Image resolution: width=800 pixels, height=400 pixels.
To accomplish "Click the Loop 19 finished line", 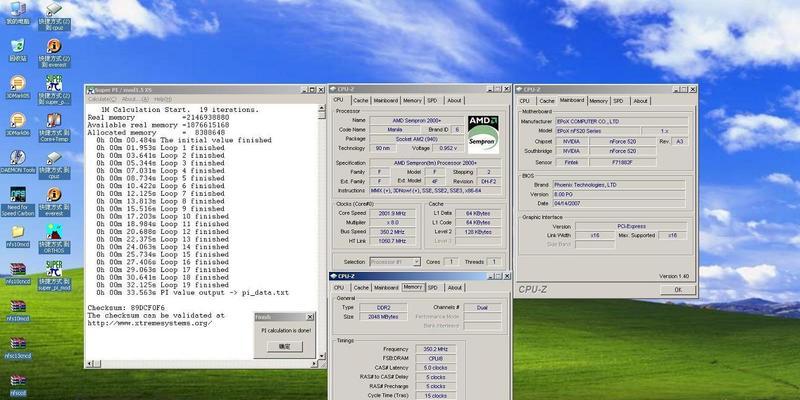I will 162,285.
